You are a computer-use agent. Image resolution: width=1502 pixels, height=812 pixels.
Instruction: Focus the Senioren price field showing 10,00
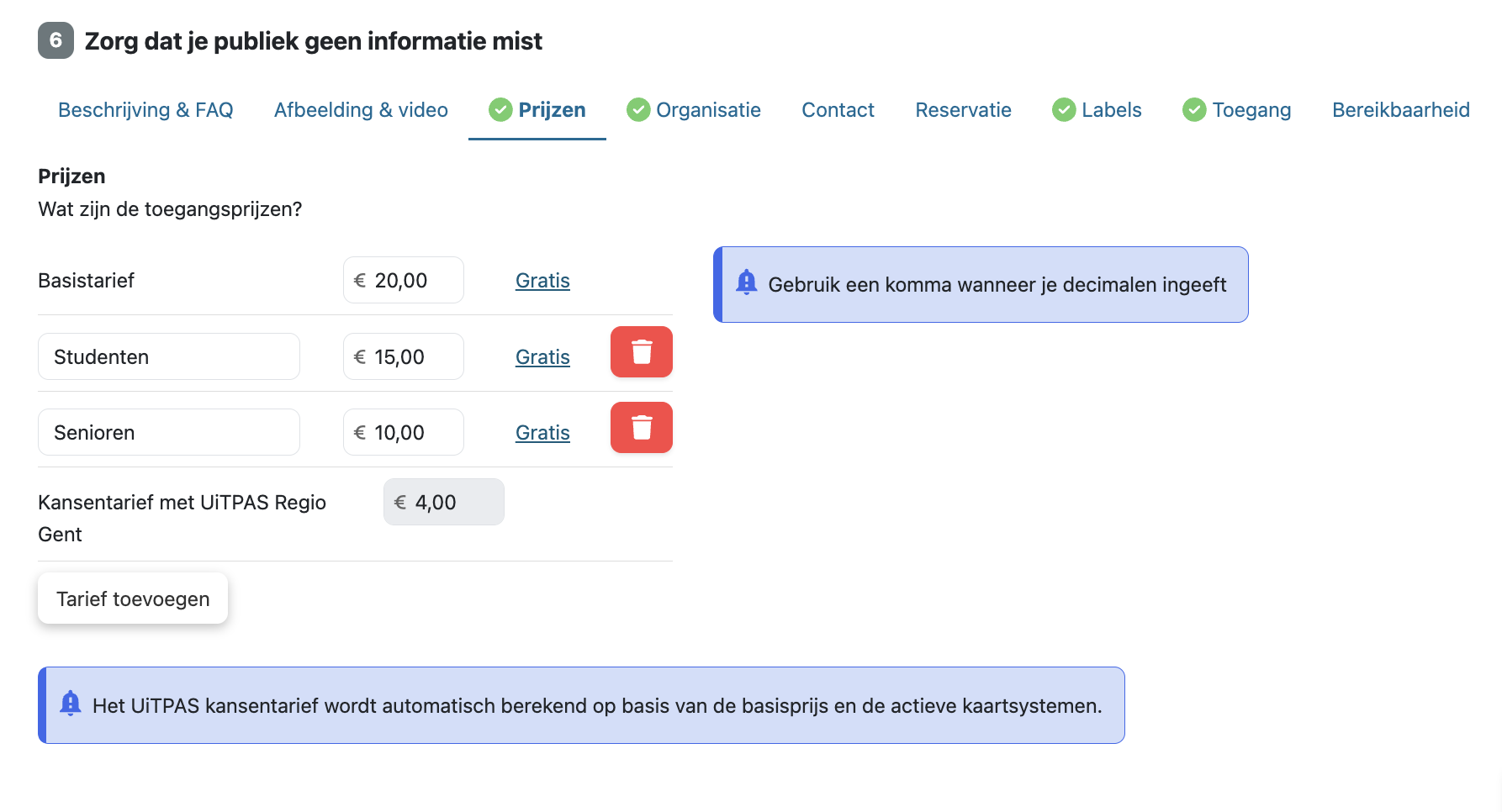coord(404,432)
